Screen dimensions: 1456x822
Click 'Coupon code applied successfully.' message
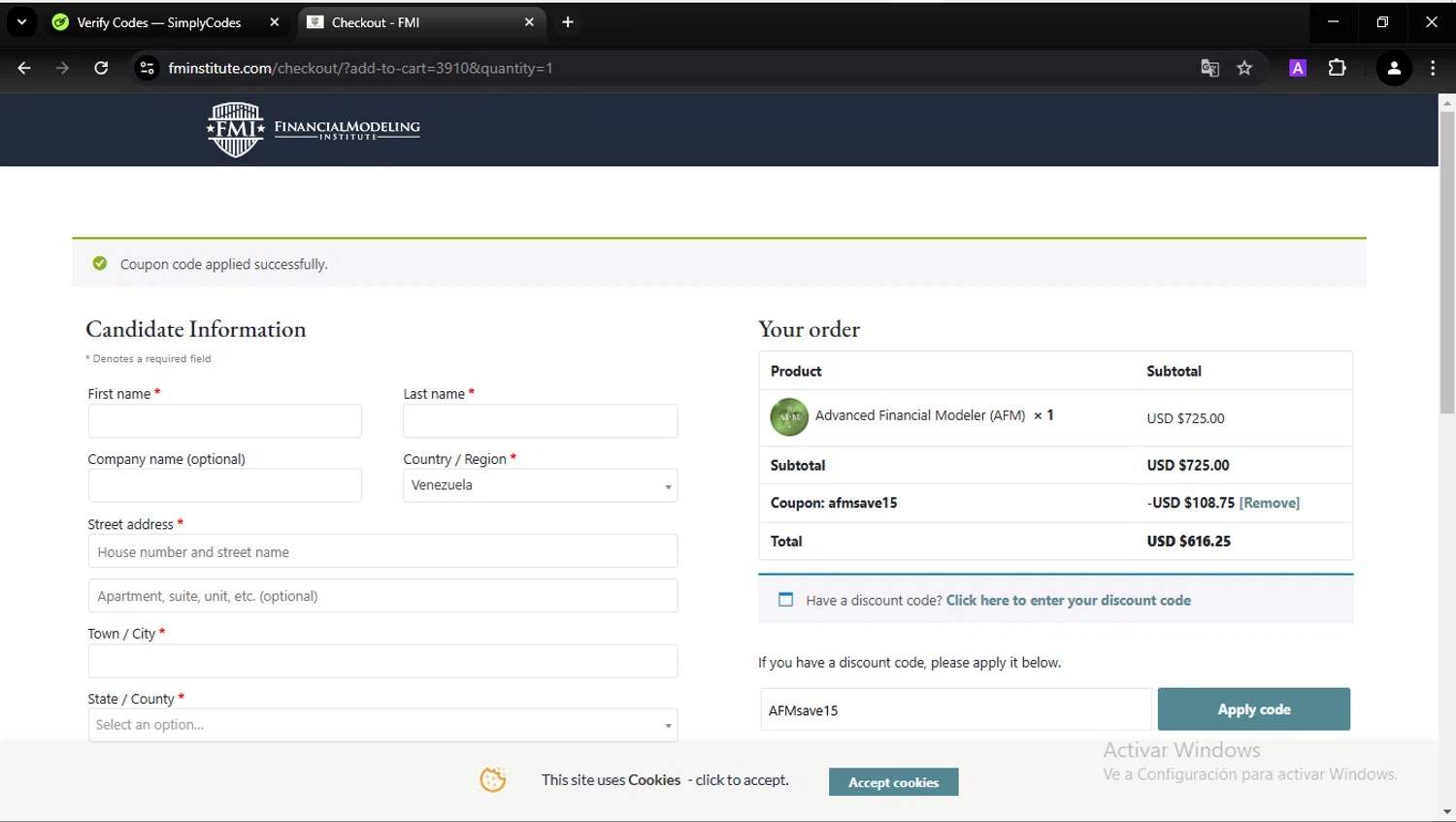[x=224, y=264]
